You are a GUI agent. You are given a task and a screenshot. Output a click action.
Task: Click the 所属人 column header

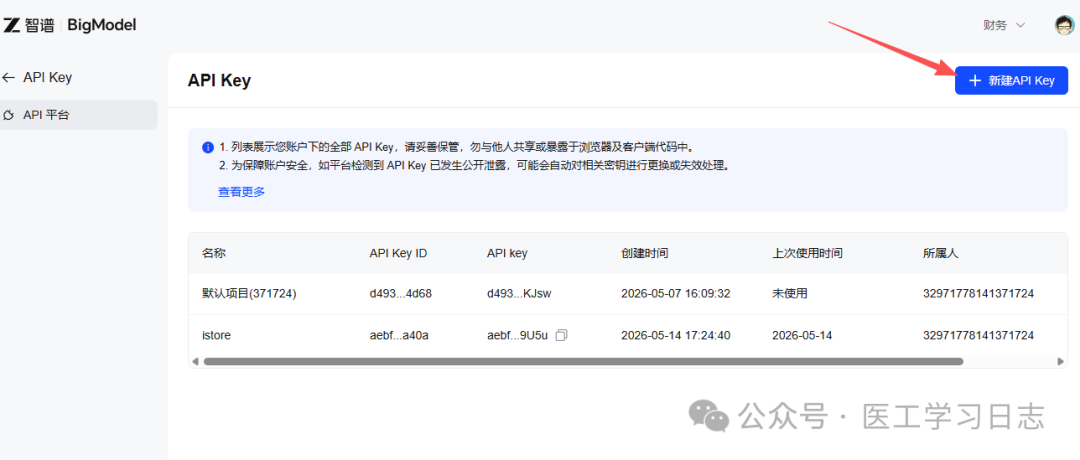[940, 253]
